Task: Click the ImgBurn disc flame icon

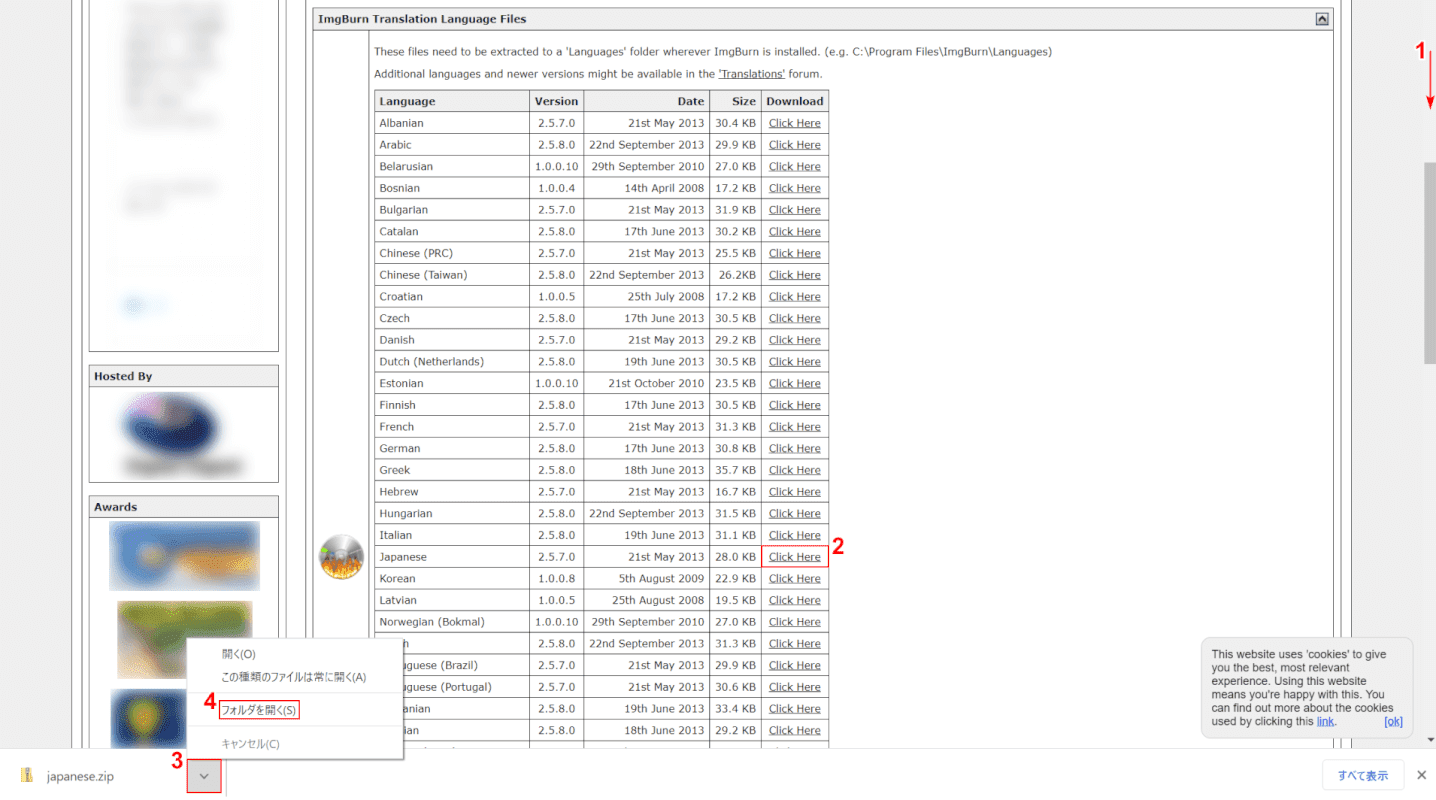Action: click(x=341, y=557)
